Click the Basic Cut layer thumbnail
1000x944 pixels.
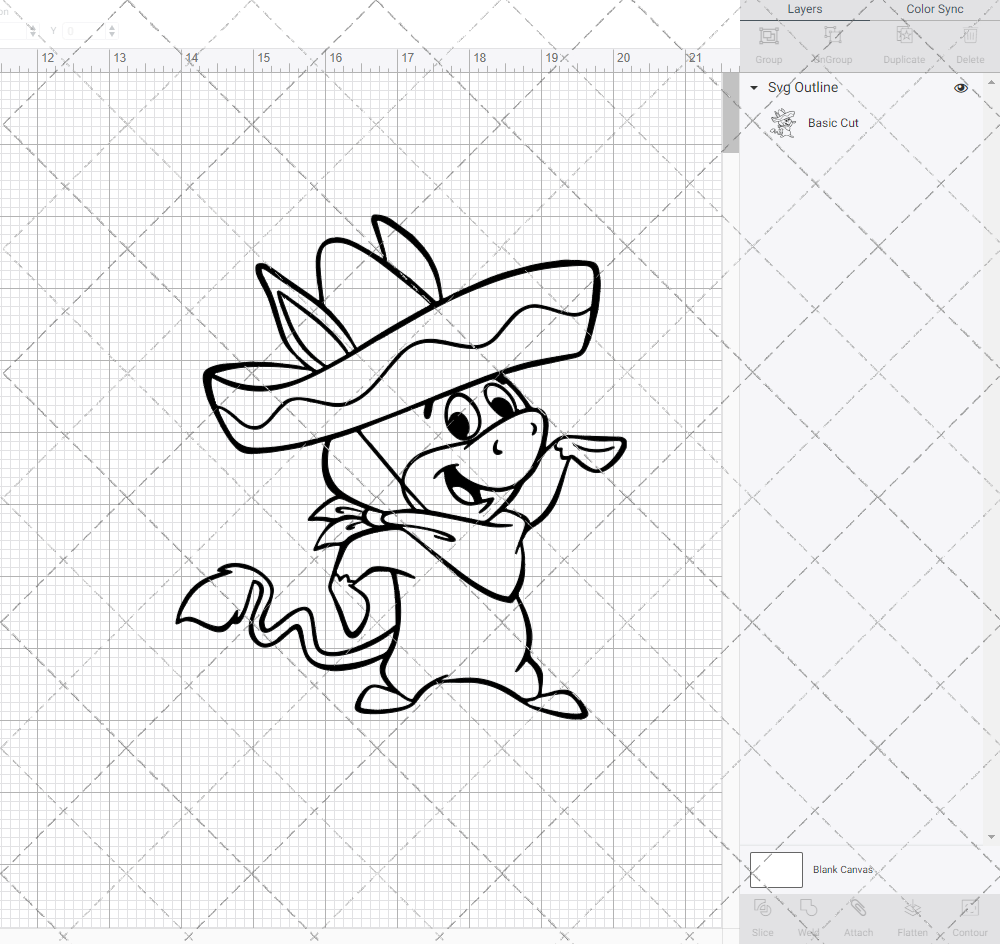[x=784, y=122]
